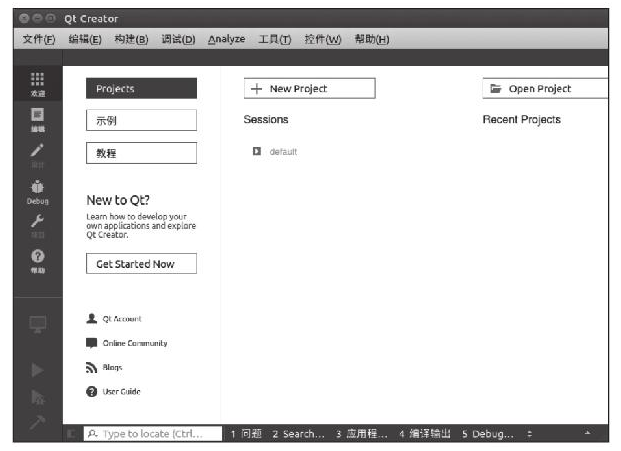Open the Qt Account link
The height and width of the screenshot is (451, 621).
coord(122,319)
